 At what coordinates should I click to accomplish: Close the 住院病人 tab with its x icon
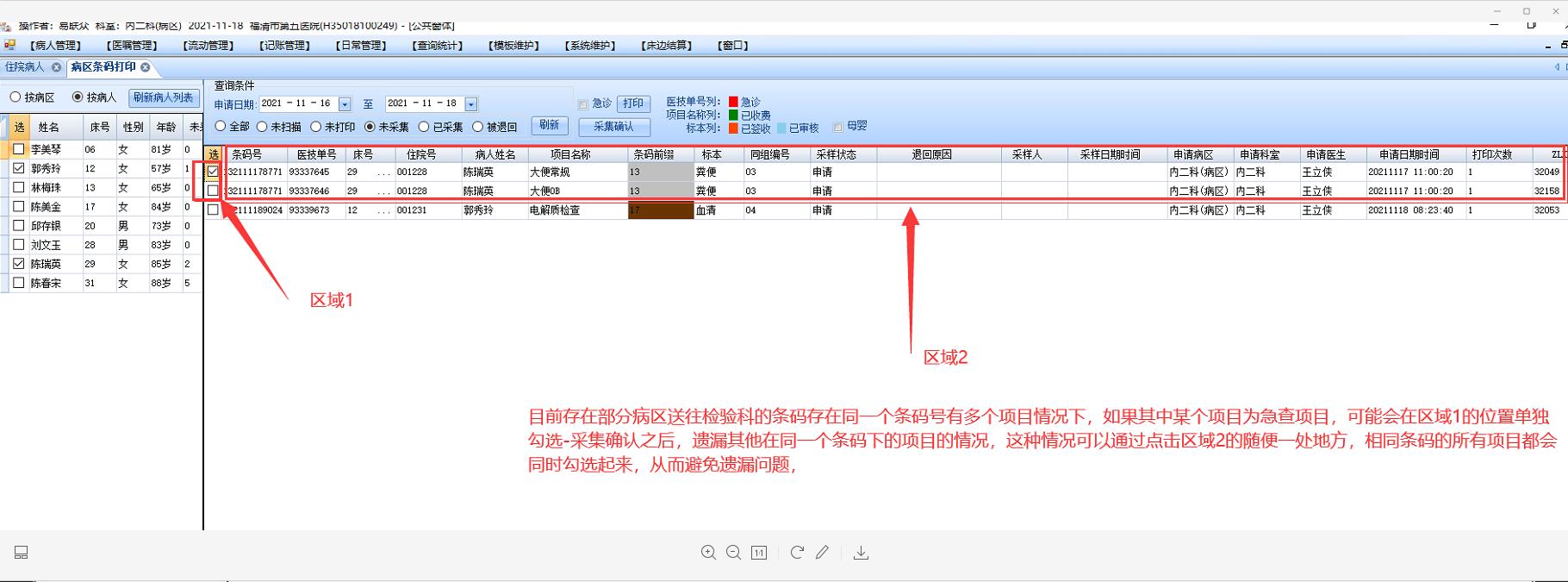coord(56,66)
